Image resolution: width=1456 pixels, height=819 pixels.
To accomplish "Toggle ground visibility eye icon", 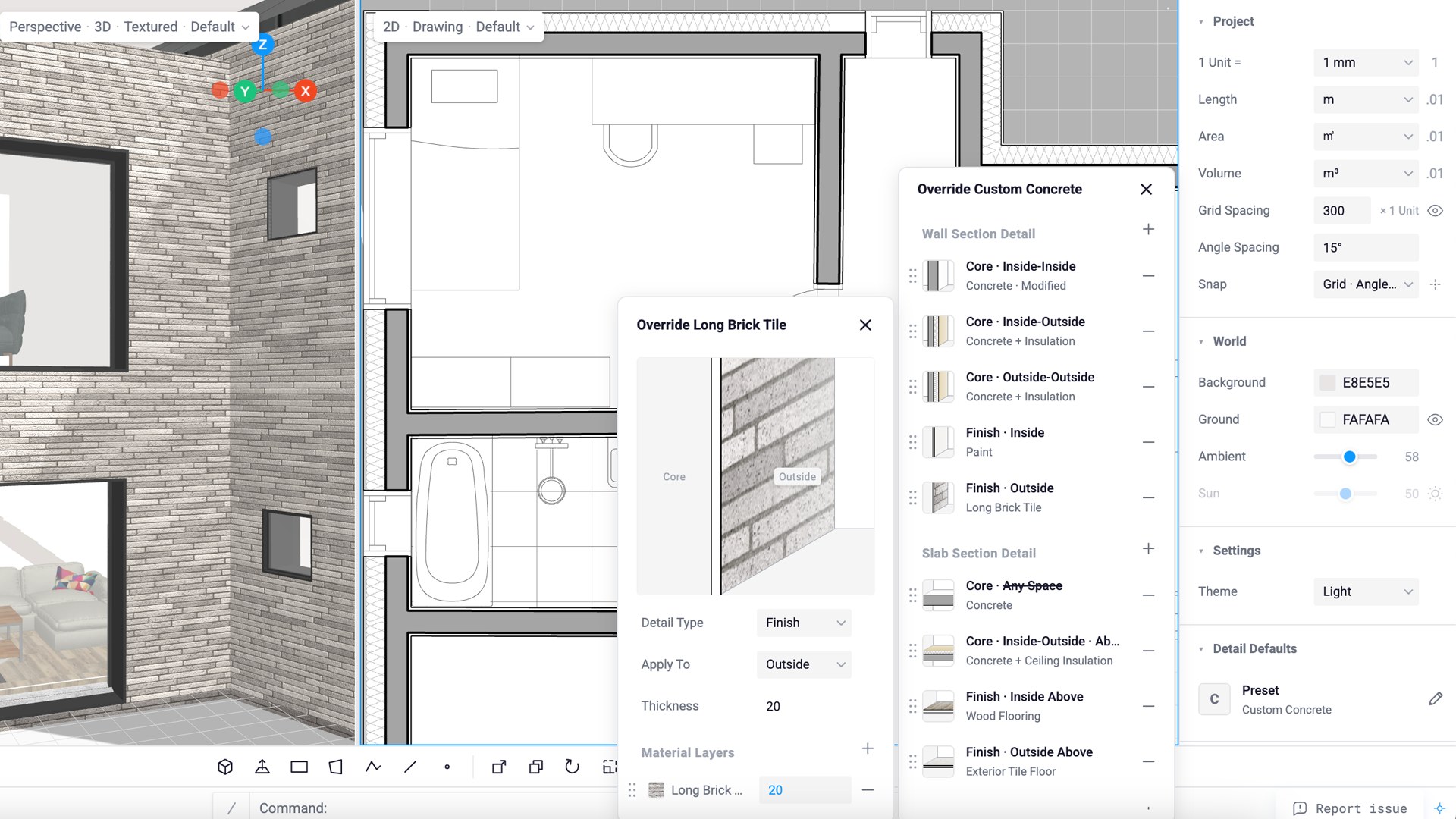I will pyautogui.click(x=1435, y=419).
